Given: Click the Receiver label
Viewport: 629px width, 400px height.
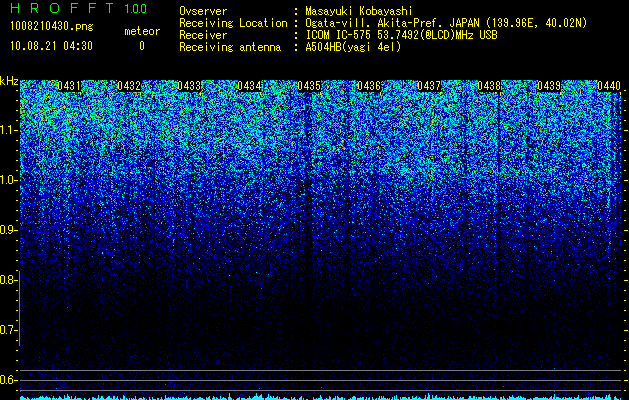Looking at the screenshot, I should pyautogui.click(x=203, y=35).
